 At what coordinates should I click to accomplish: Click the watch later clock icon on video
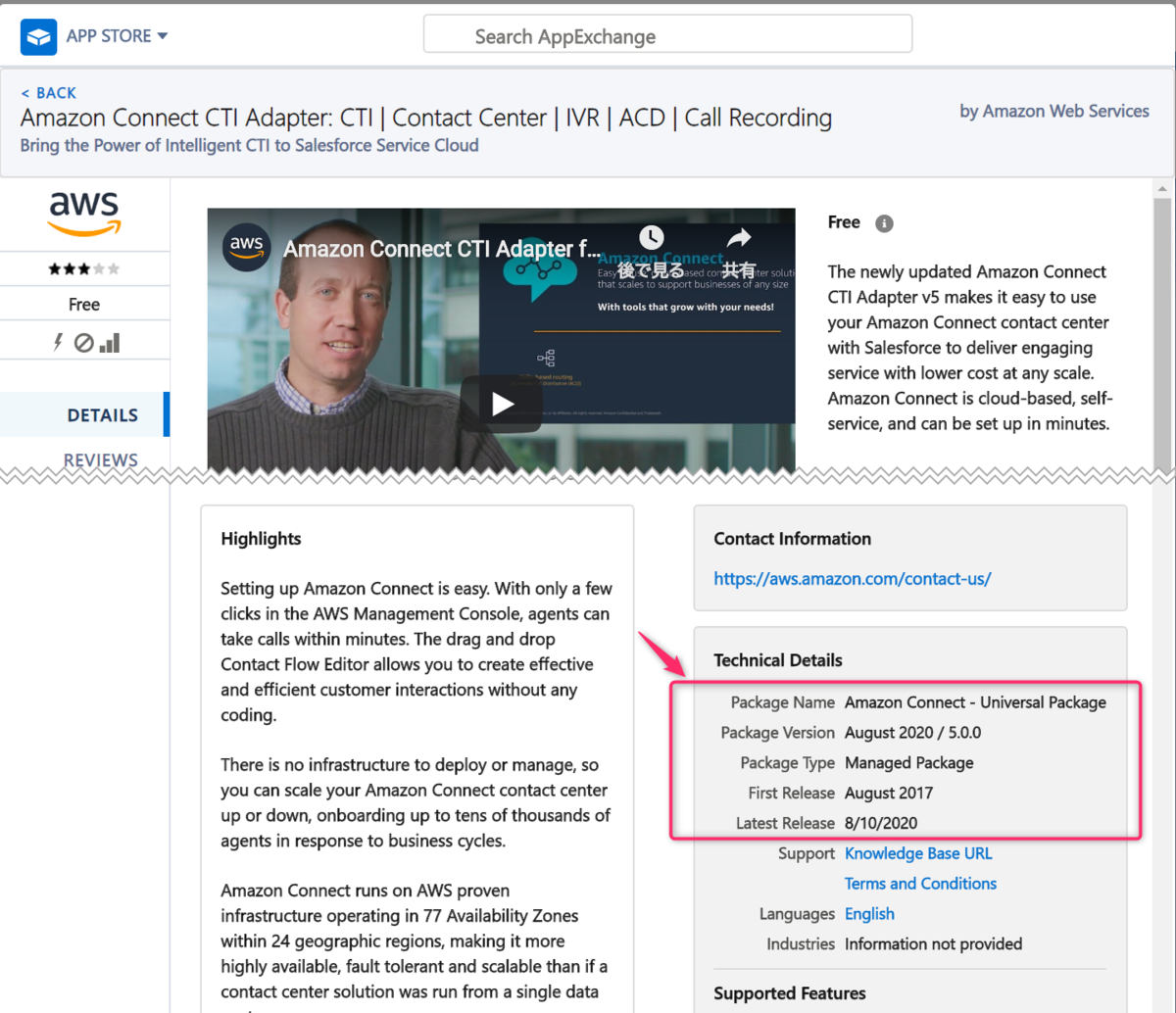pyautogui.click(x=652, y=238)
